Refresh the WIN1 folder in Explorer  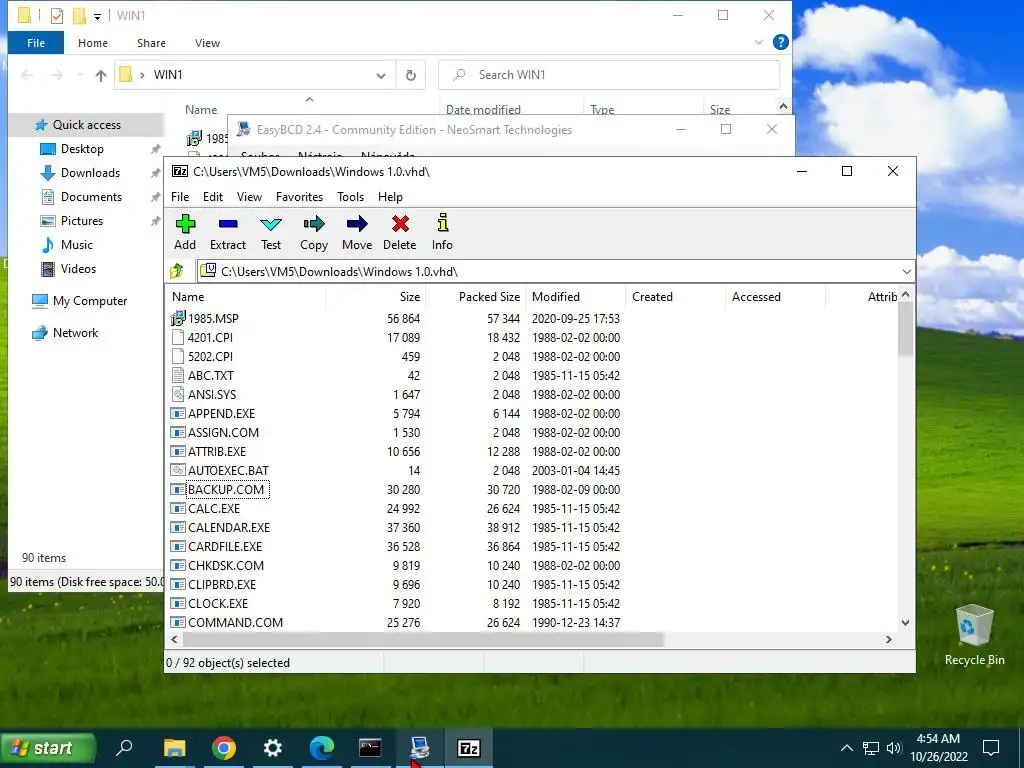(411, 75)
